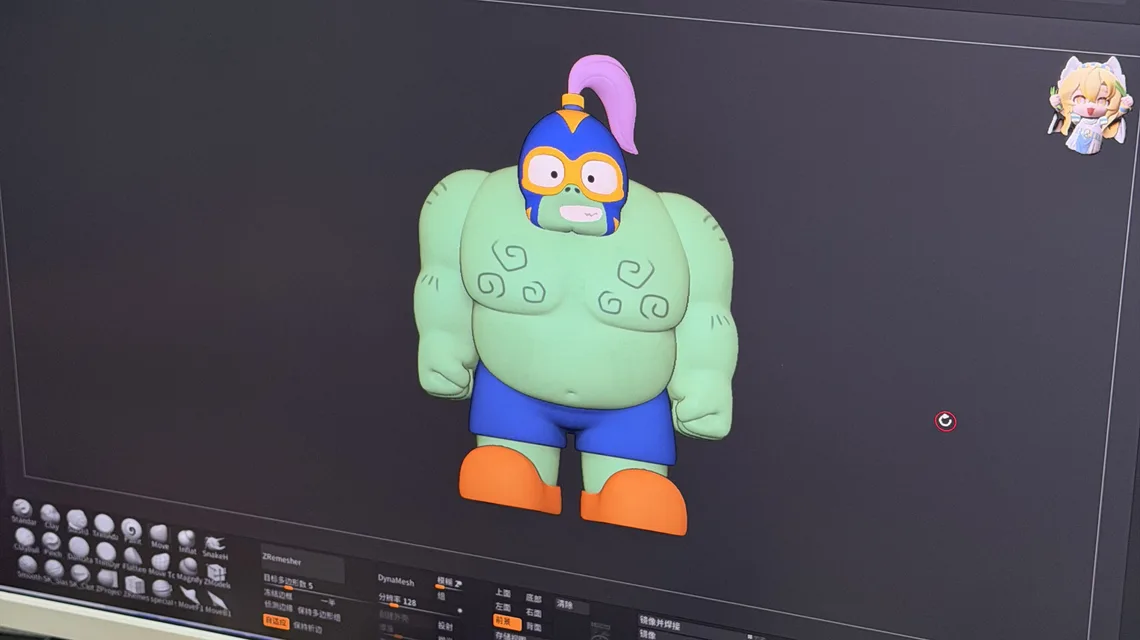Select the TrimAdaptive brush icon
This screenshot has width=1140, height=640.
tap(104, 525)
